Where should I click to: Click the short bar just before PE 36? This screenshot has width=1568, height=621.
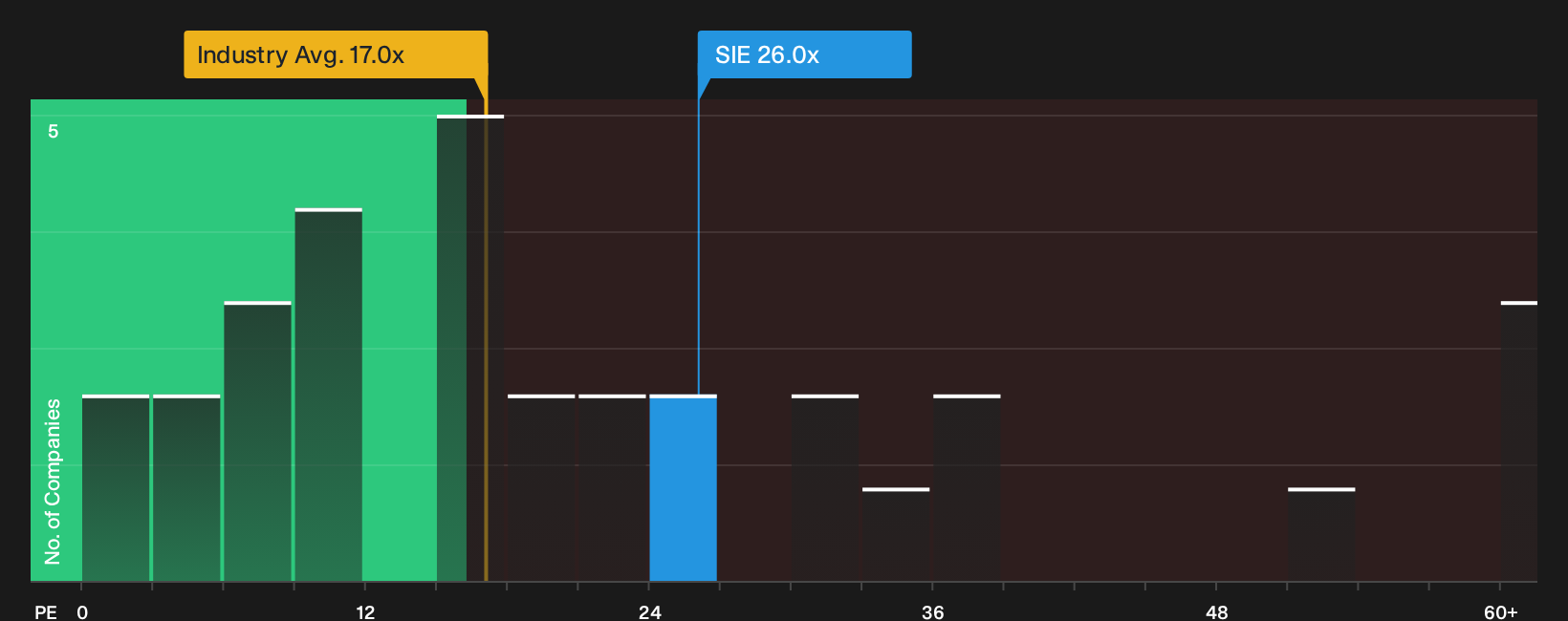(x=896, y=535)
